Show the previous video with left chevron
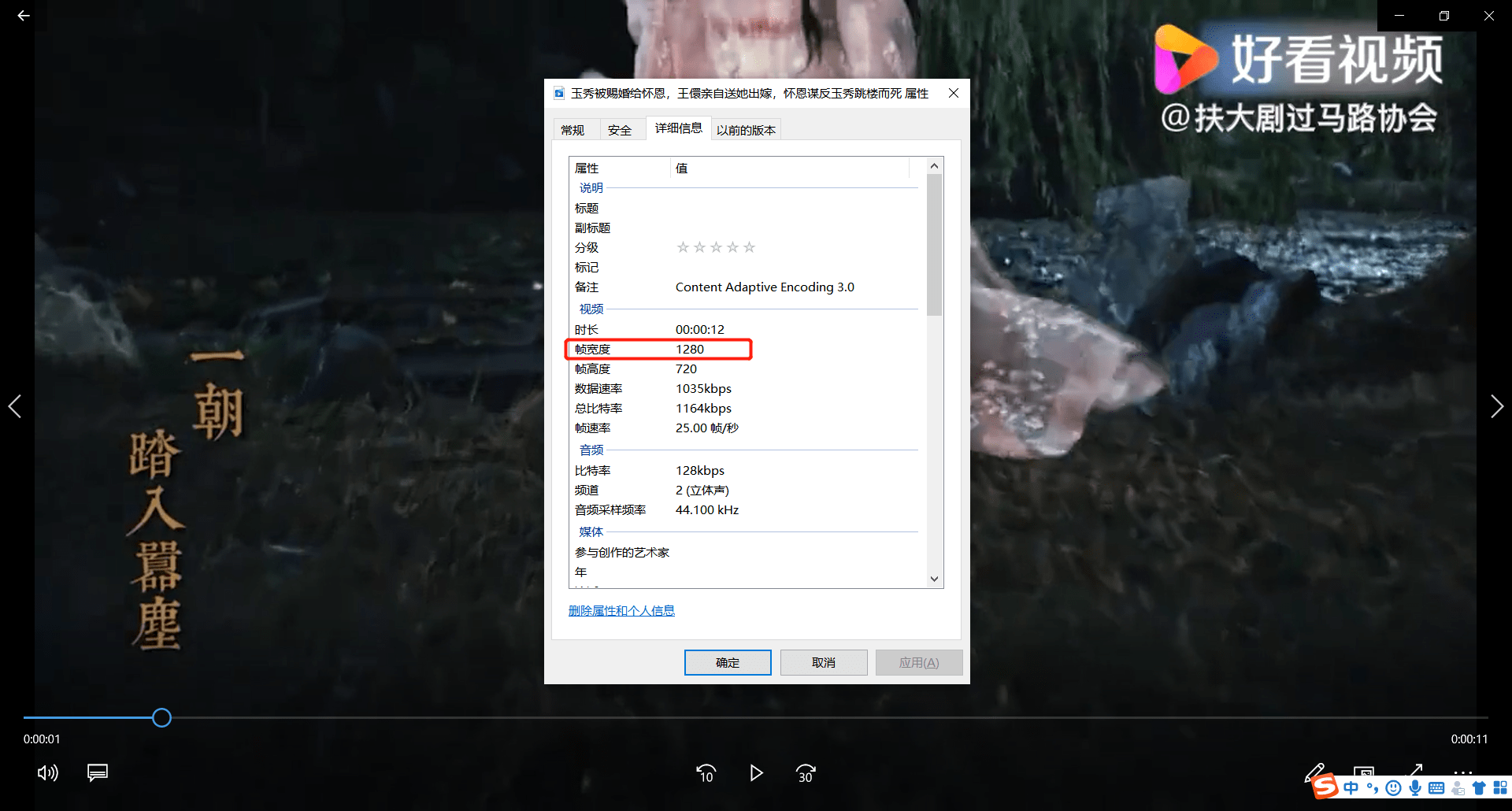The width and height of the screenshot is (1512, 811). pos(14,406)
